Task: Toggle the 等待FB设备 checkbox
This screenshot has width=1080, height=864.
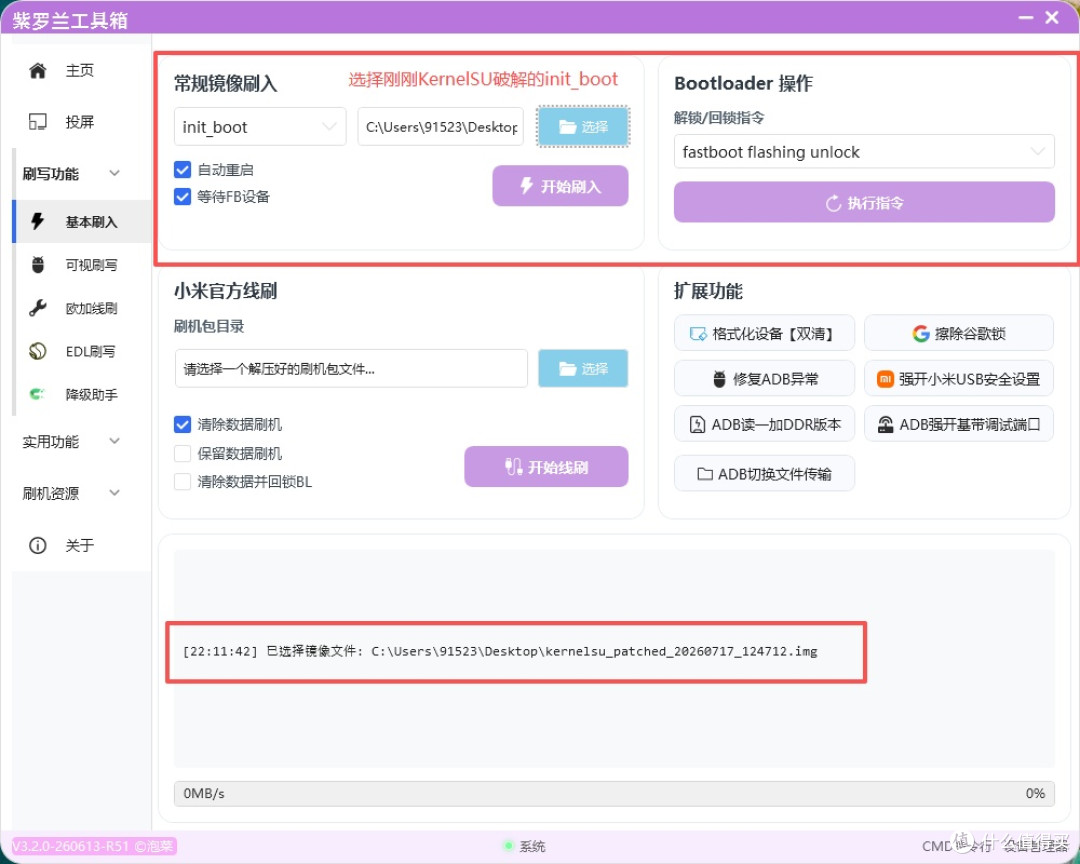Action: (183, 197)
